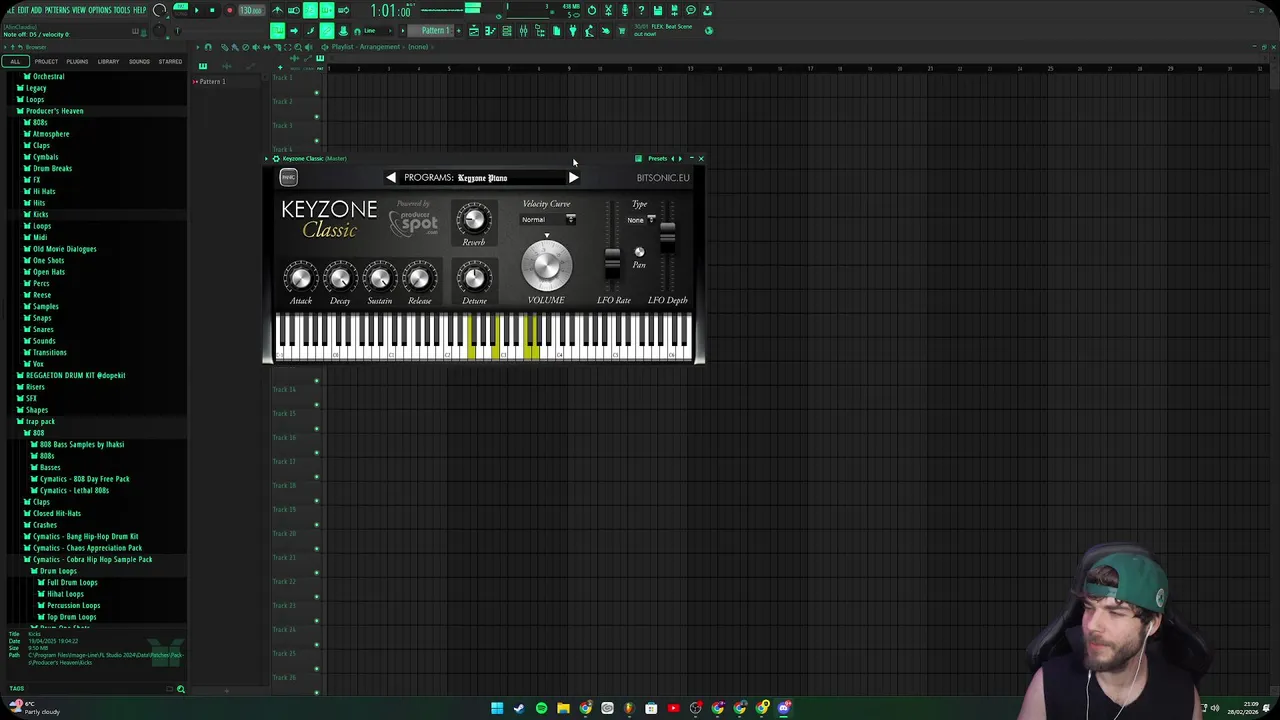The height and width of the screenshot is (720, 1280).
Task: Click the transport Stop button
Action: (212, 10)
